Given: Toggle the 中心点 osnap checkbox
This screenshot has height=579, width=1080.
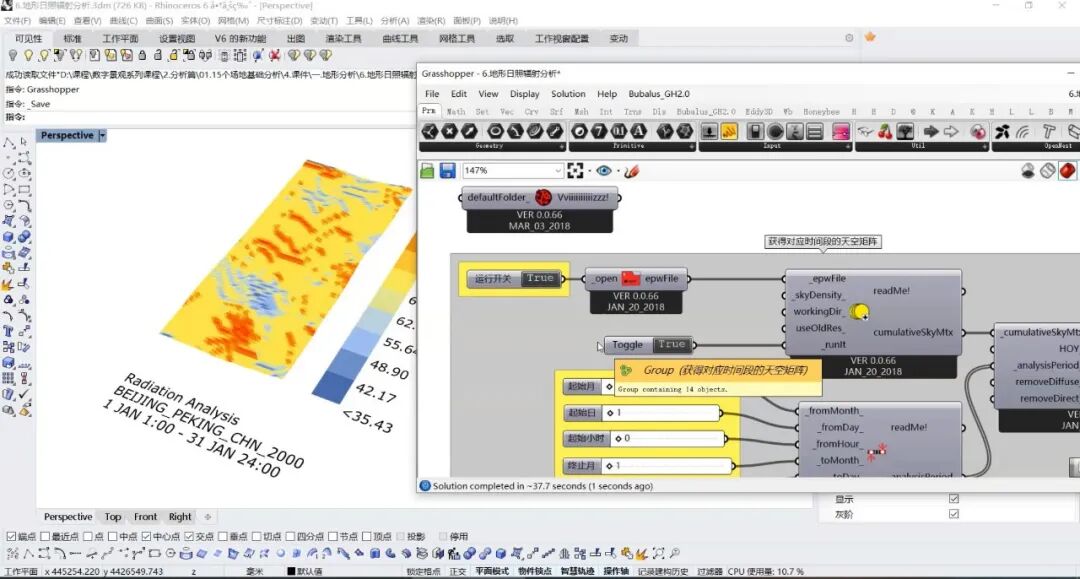Looking at the screenshot, I should pos(146,536).
